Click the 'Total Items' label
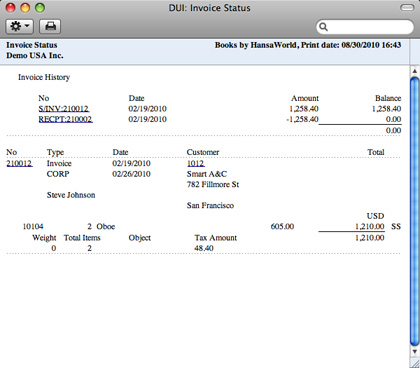The width and height of the screenshot is (420, 368). pos(82,238)
